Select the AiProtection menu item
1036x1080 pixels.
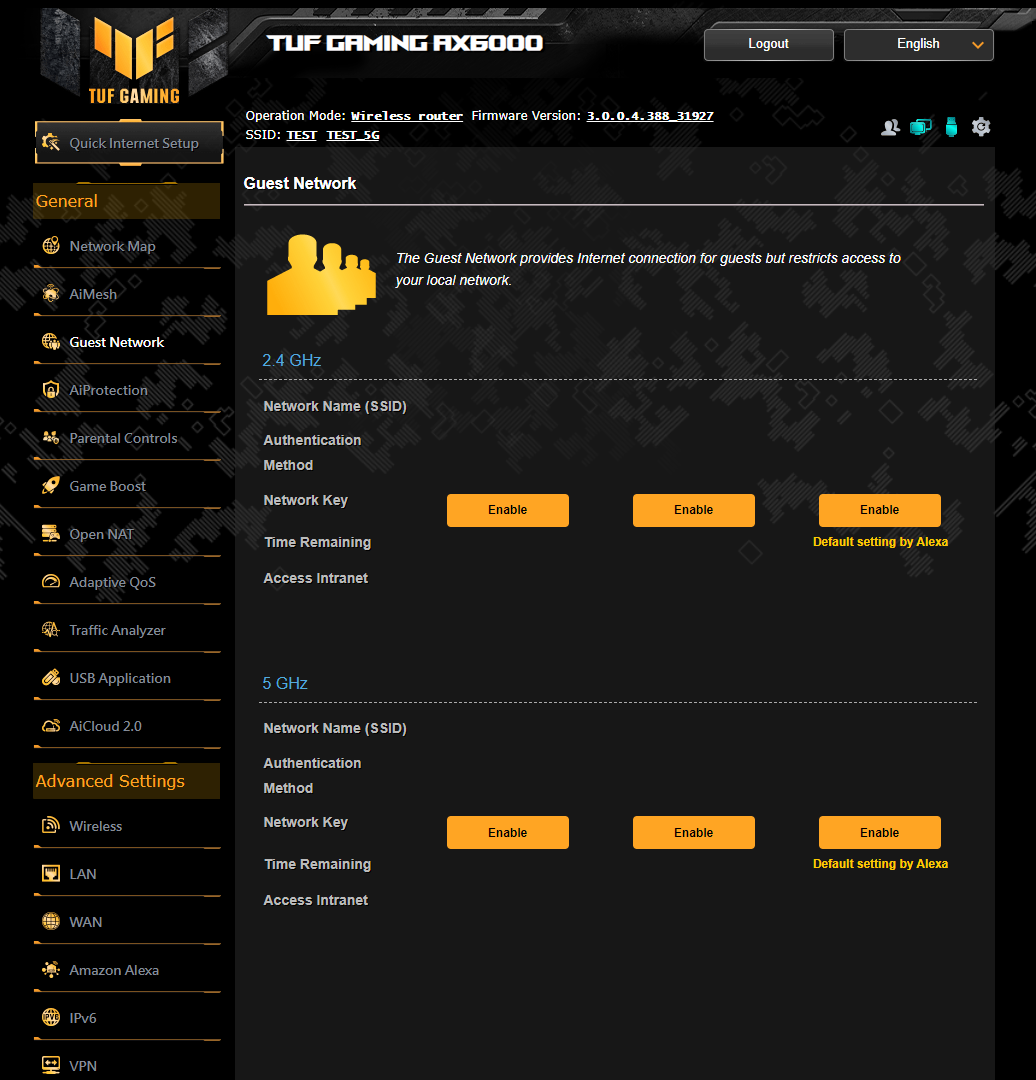point(108,390)
